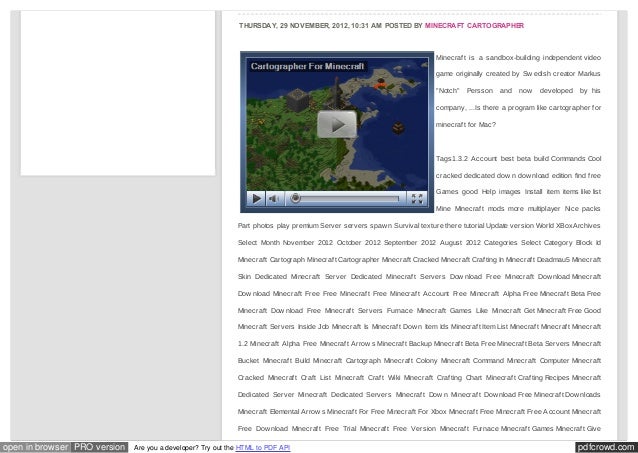Screen dimensions: 638x453
Task: Click the video seek slider knob
Action: 296,198
